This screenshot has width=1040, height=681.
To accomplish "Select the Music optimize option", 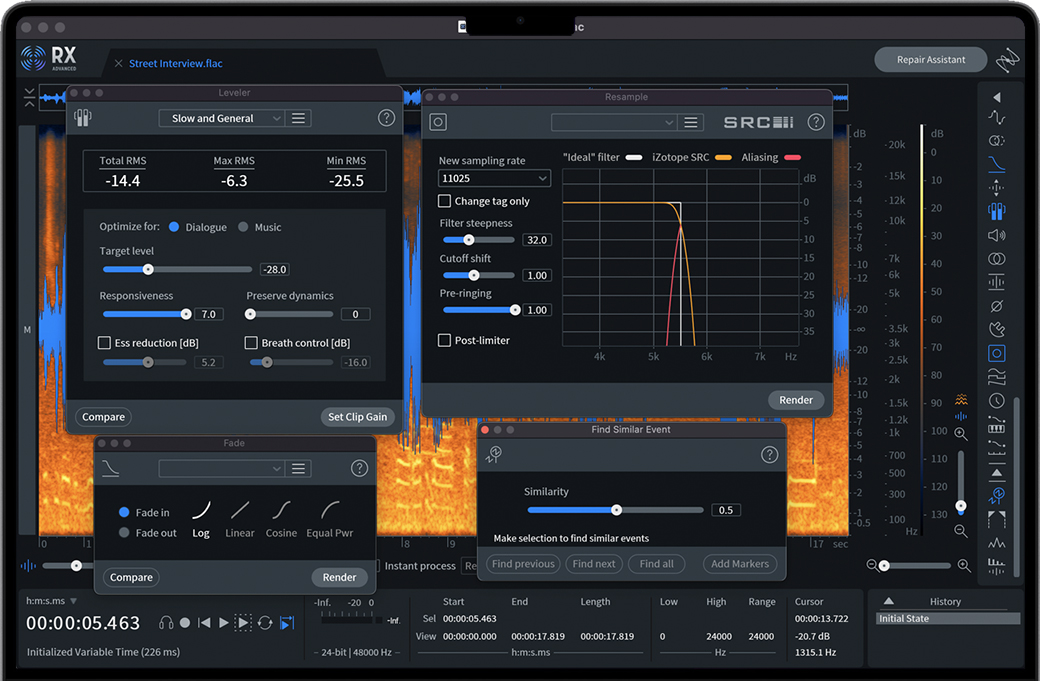I will (x=243, y=227).
